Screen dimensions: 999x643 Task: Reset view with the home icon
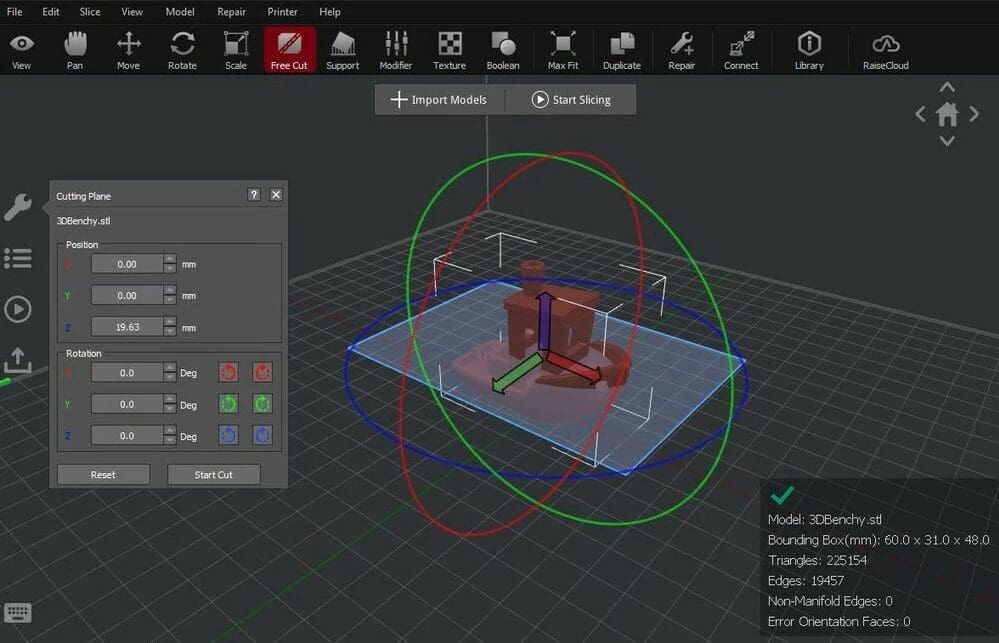947,115
